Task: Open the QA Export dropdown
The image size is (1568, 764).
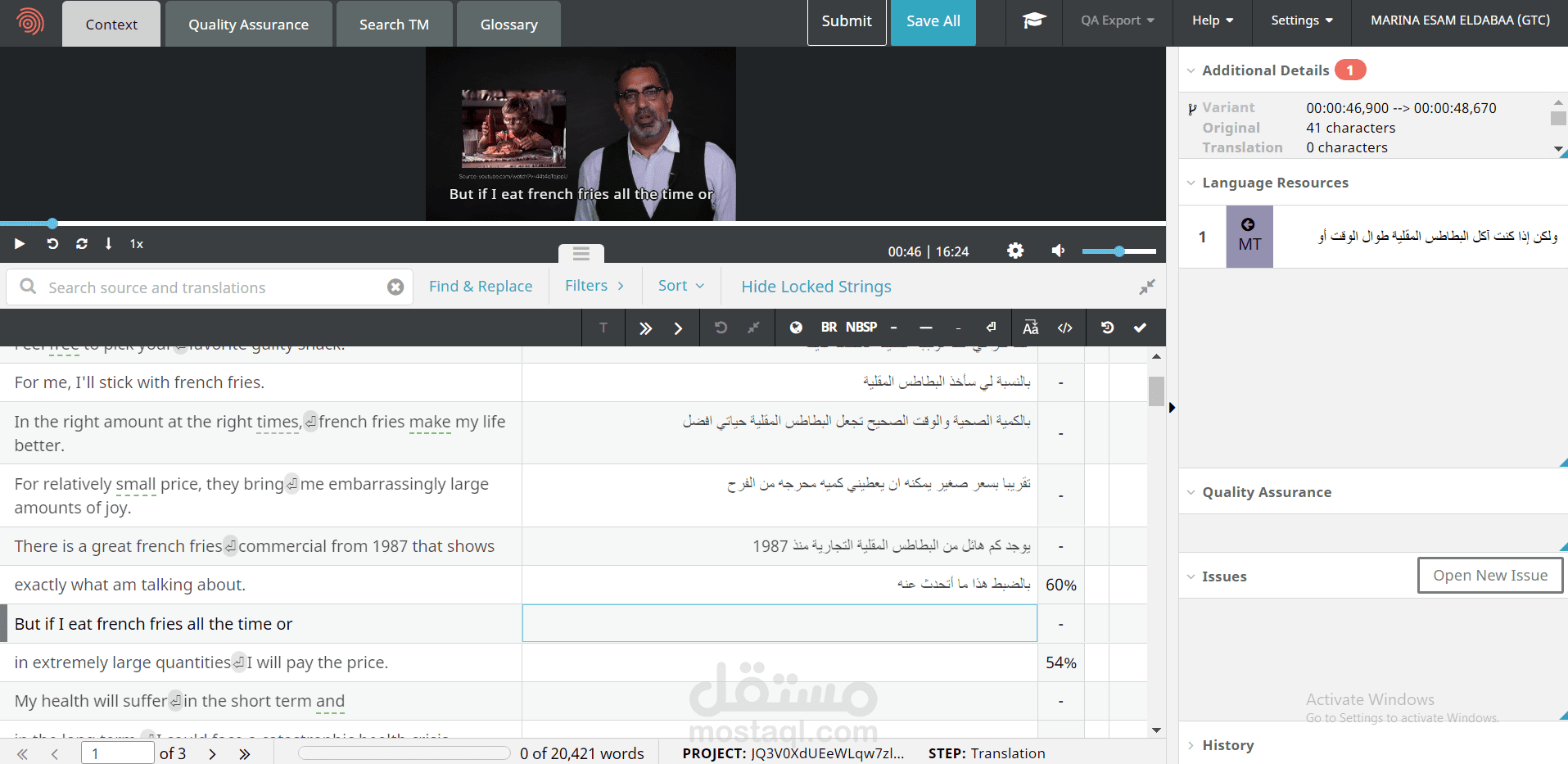Action: tap(1117, 20)
